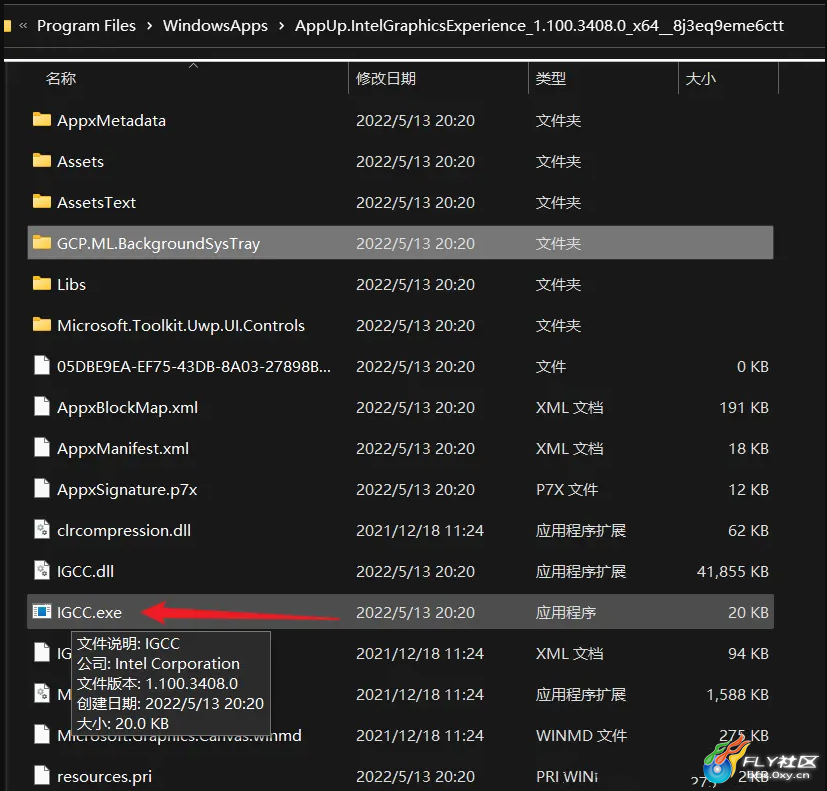The image size is (827, 791).
Task: Open the AppxMetadata folder icon
Action: point(42,120)
